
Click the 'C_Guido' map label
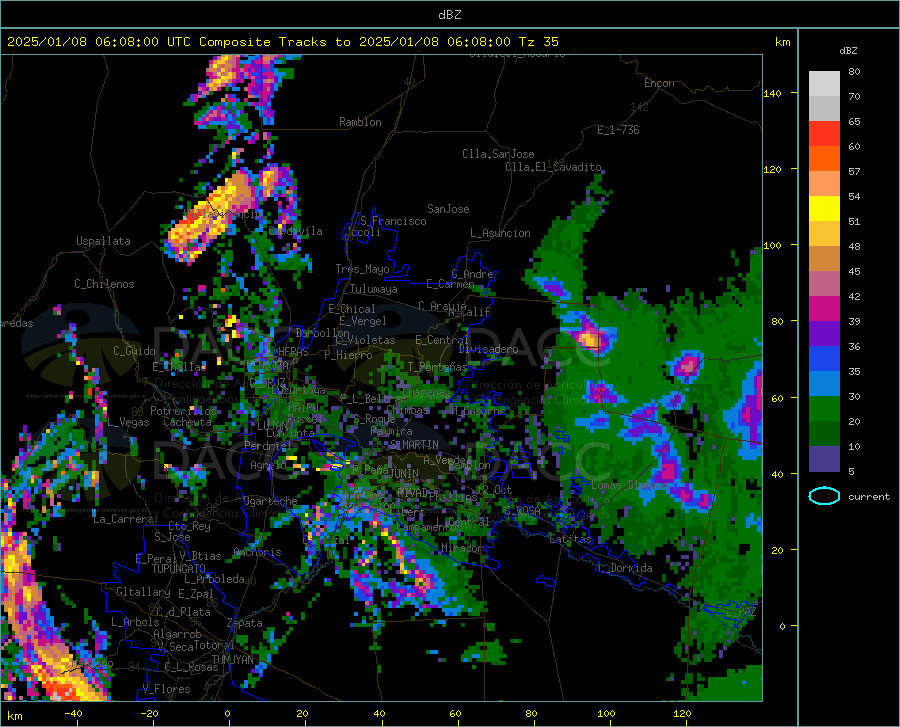coord(134,351)
